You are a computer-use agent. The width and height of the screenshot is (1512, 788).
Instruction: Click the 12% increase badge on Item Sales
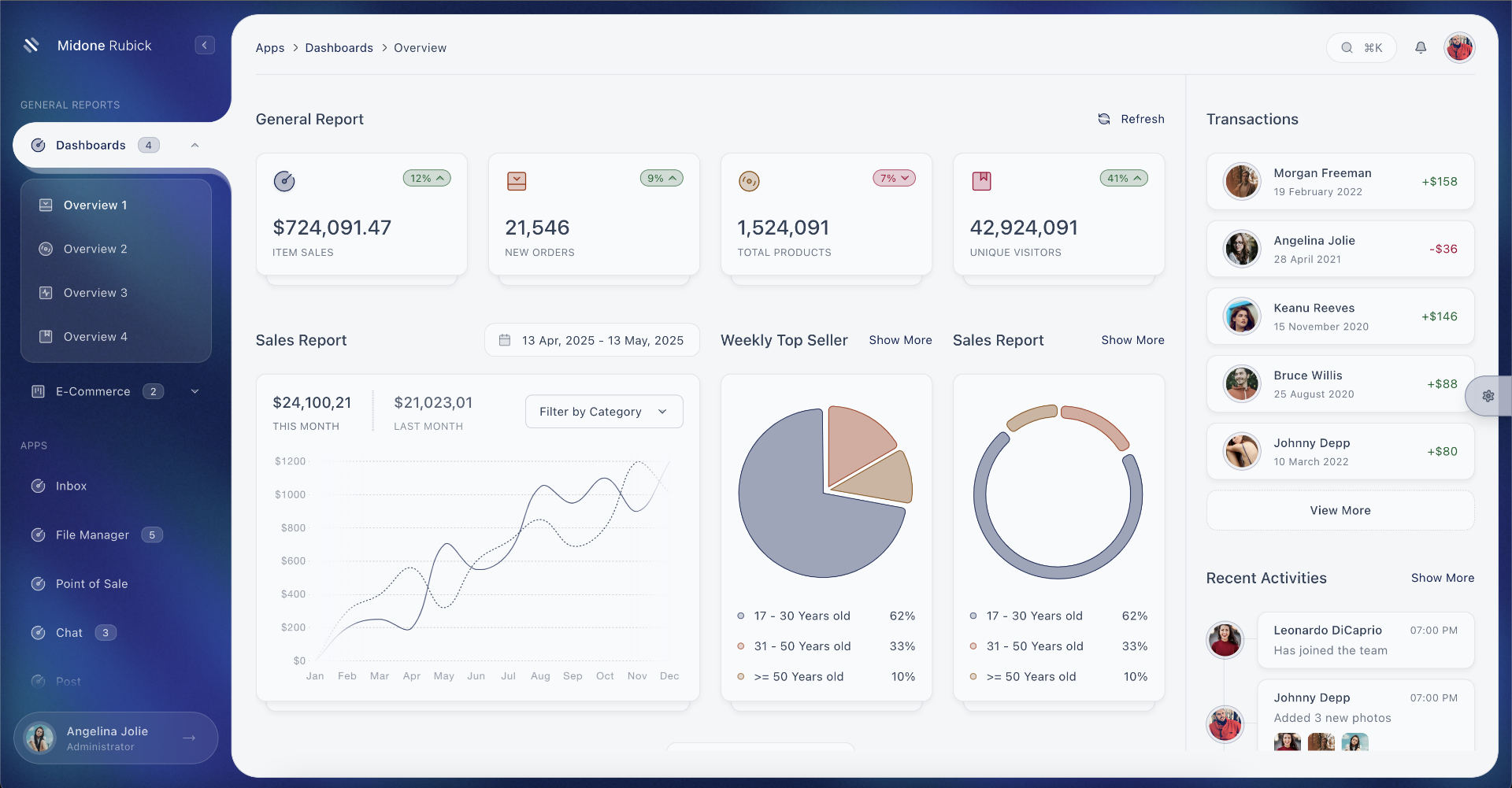(x=426, y=178)
